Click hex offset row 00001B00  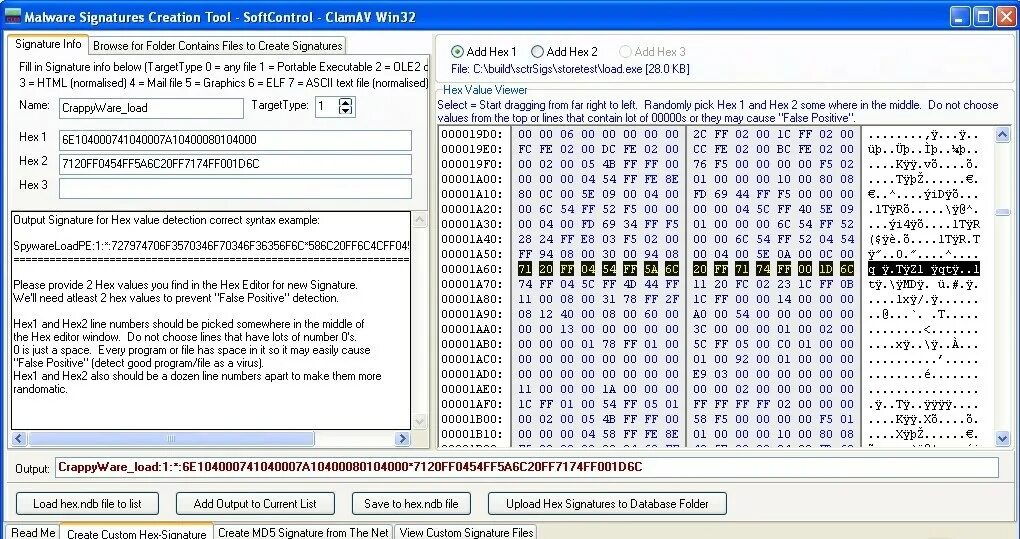click(x=472, y=419)
